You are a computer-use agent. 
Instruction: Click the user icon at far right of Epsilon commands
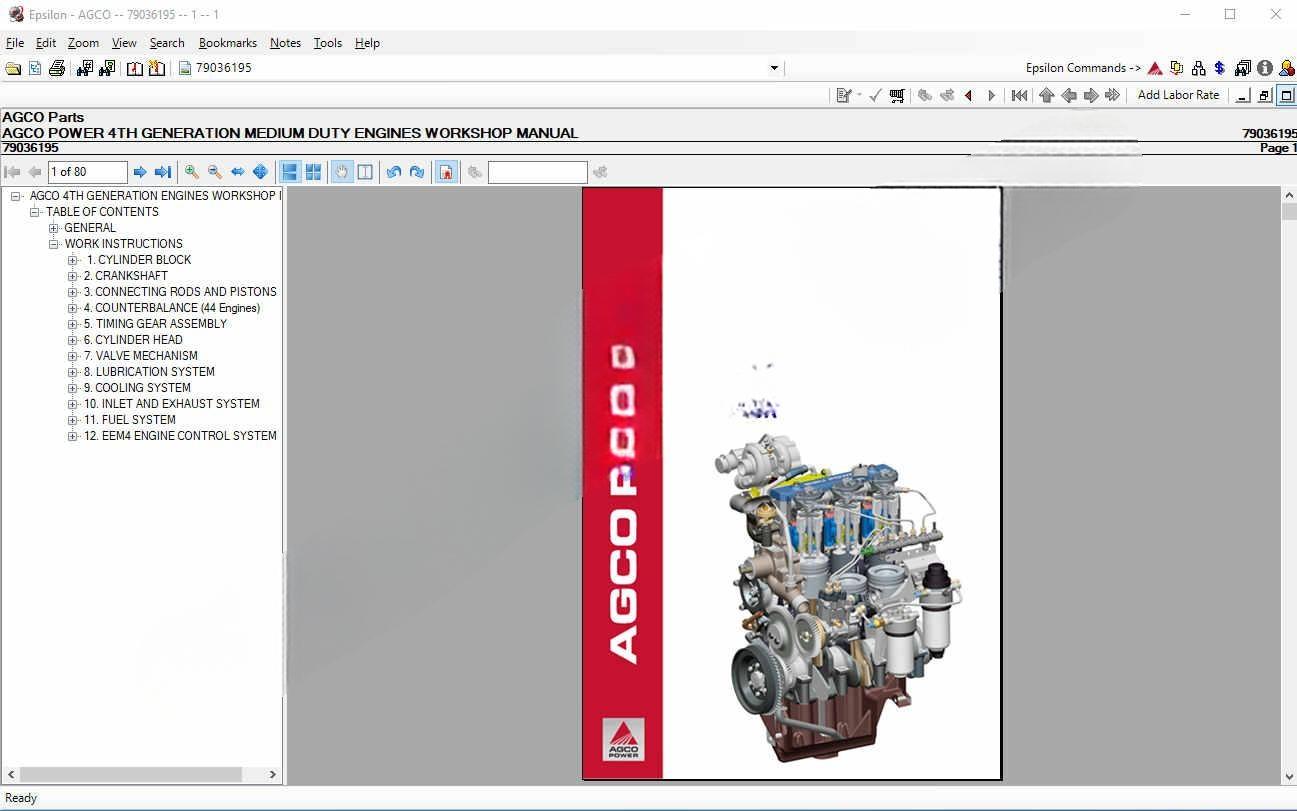[1287, 68]
